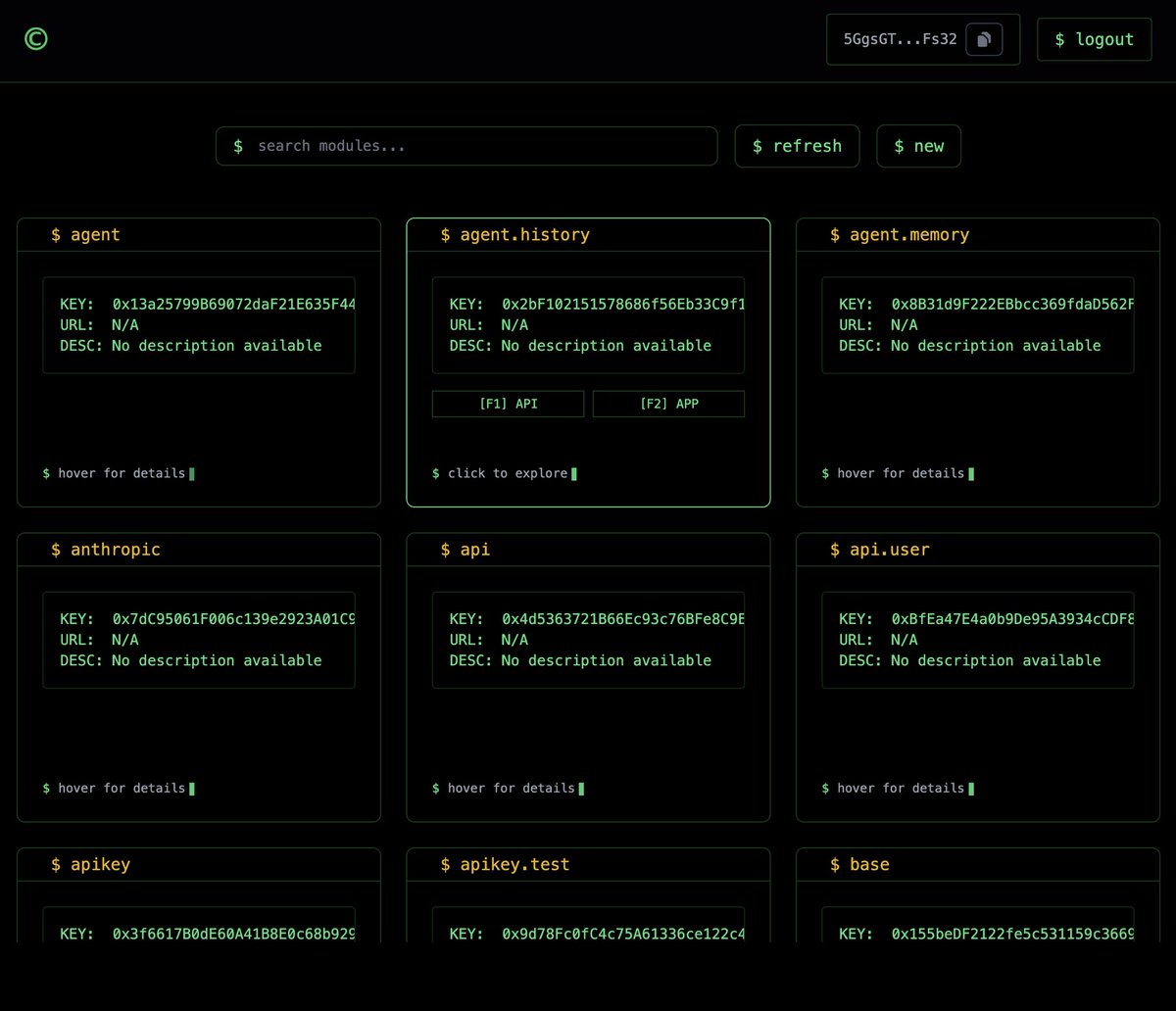Open the base module card
This screenshot has width=1176, height=1011.
pyautogui.click(x=977, y=896)
